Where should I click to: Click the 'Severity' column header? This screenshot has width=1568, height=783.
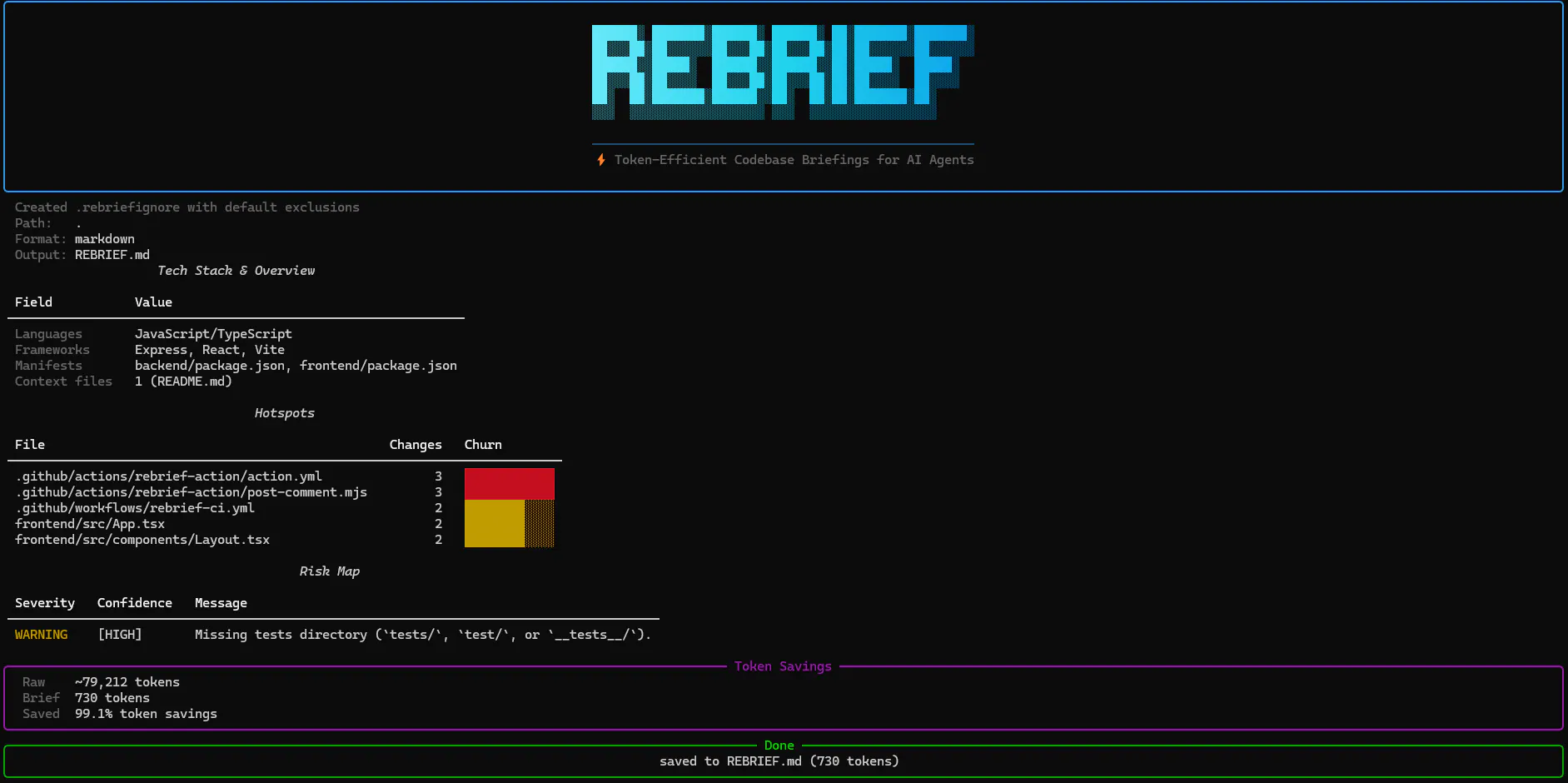pyautogui.click(x=45, y=603)
